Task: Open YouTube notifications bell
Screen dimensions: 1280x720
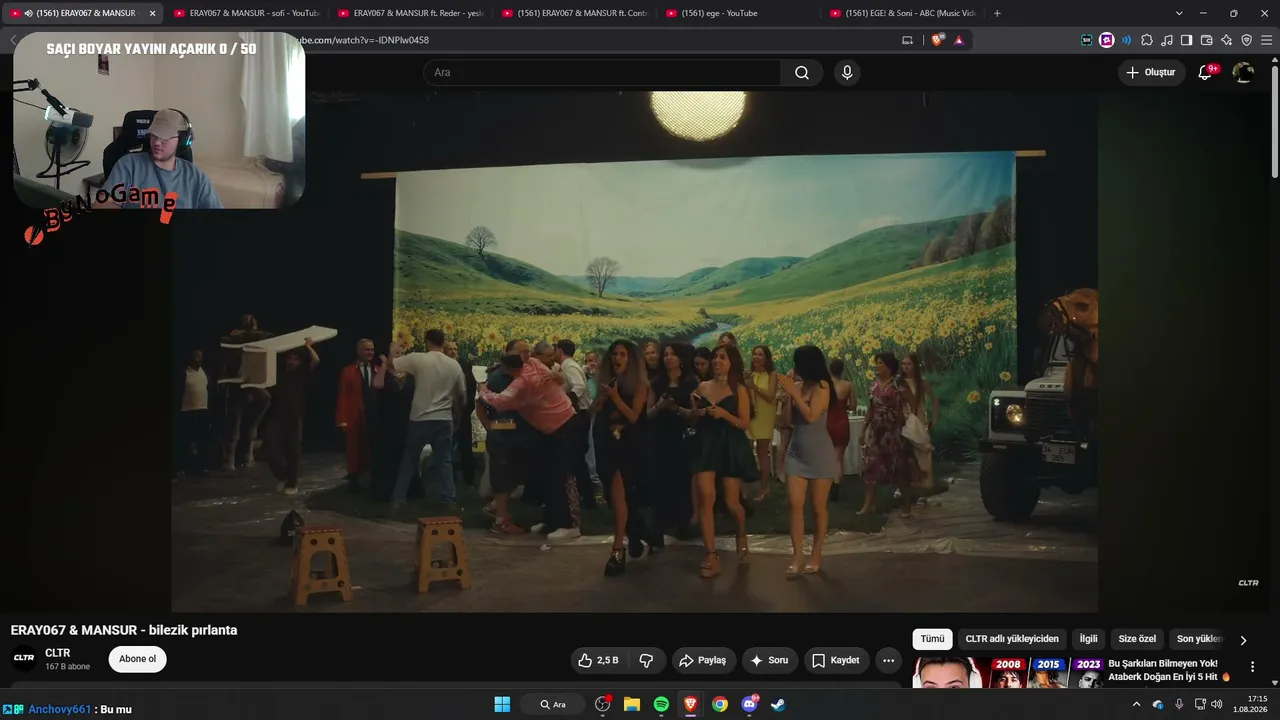Action: coord(1206,72)
